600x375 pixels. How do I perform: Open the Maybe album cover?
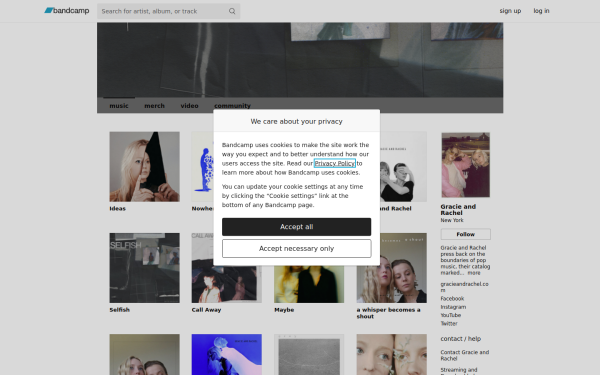pos(309,284)
